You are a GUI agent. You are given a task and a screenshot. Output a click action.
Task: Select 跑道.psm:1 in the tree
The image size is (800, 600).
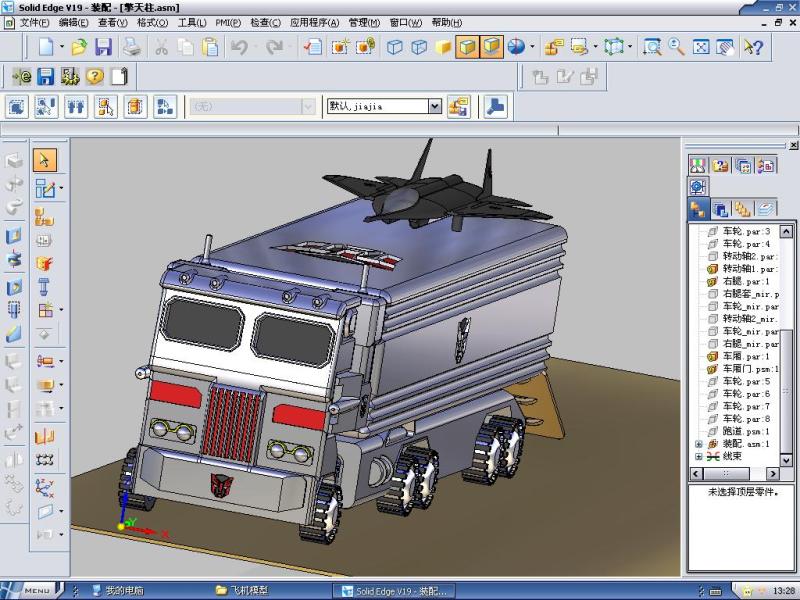point(745,432)
